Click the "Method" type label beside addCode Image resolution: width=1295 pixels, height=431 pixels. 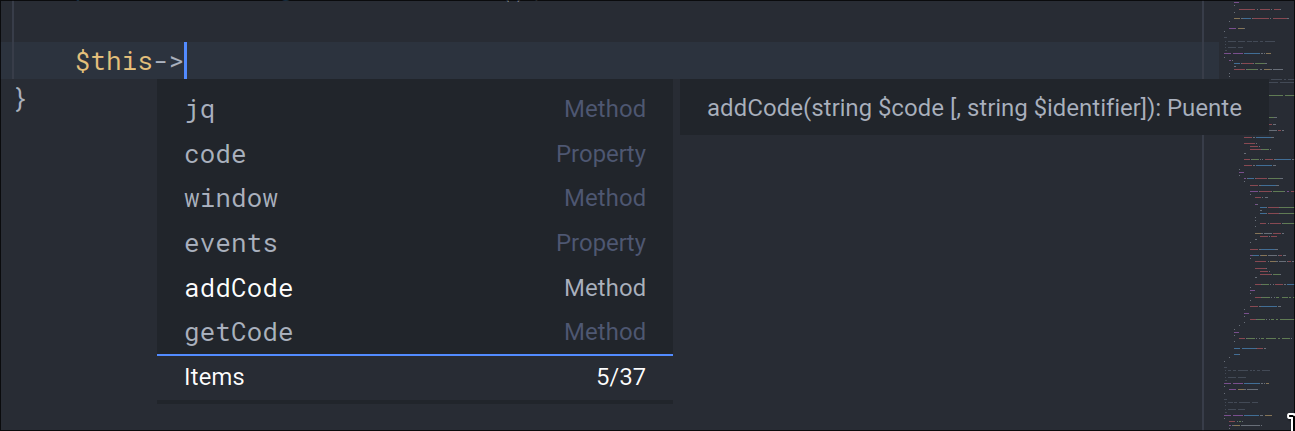(x=604, y=288)
